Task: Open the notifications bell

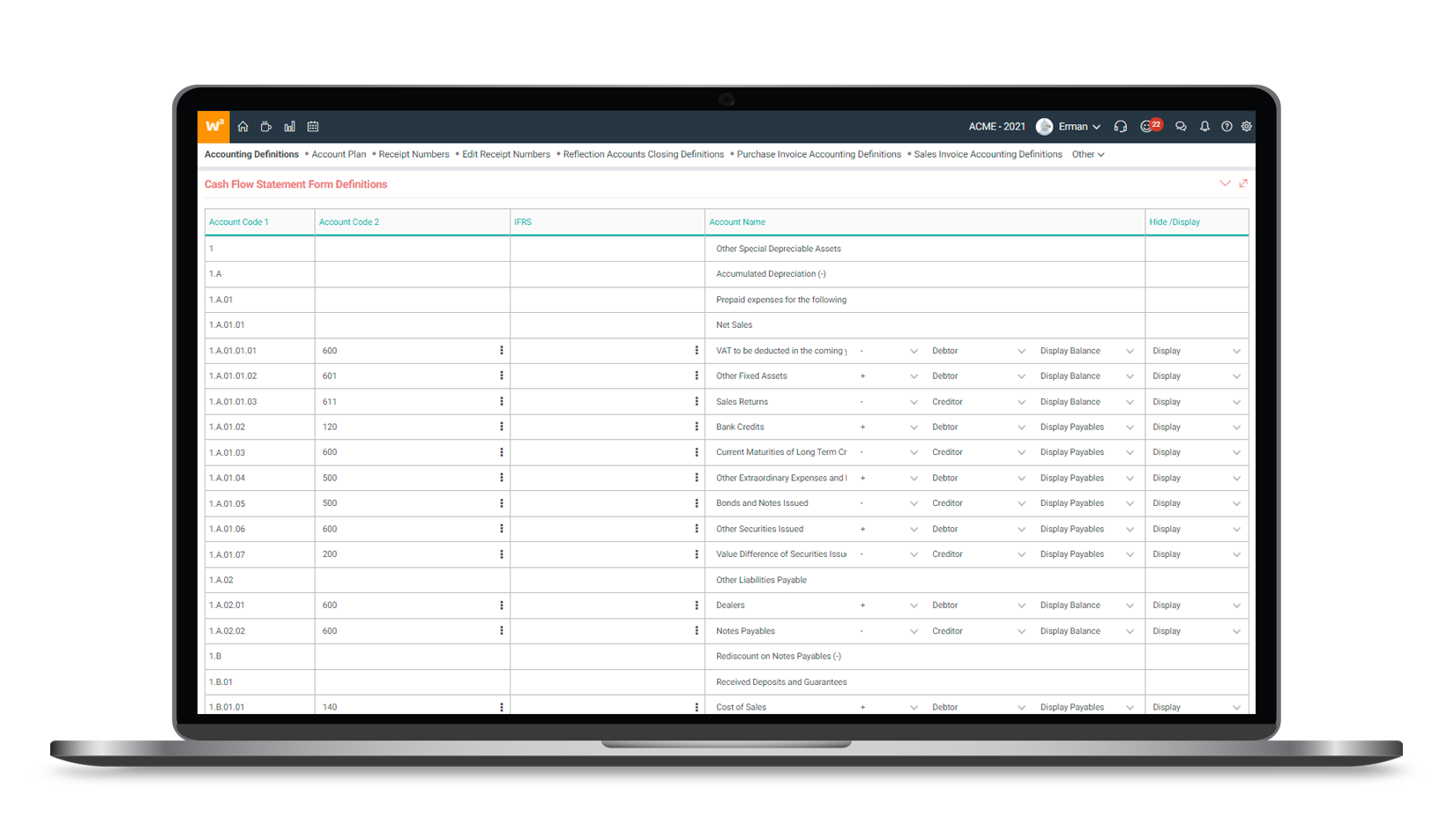Action: click(x=1204, y=127)
